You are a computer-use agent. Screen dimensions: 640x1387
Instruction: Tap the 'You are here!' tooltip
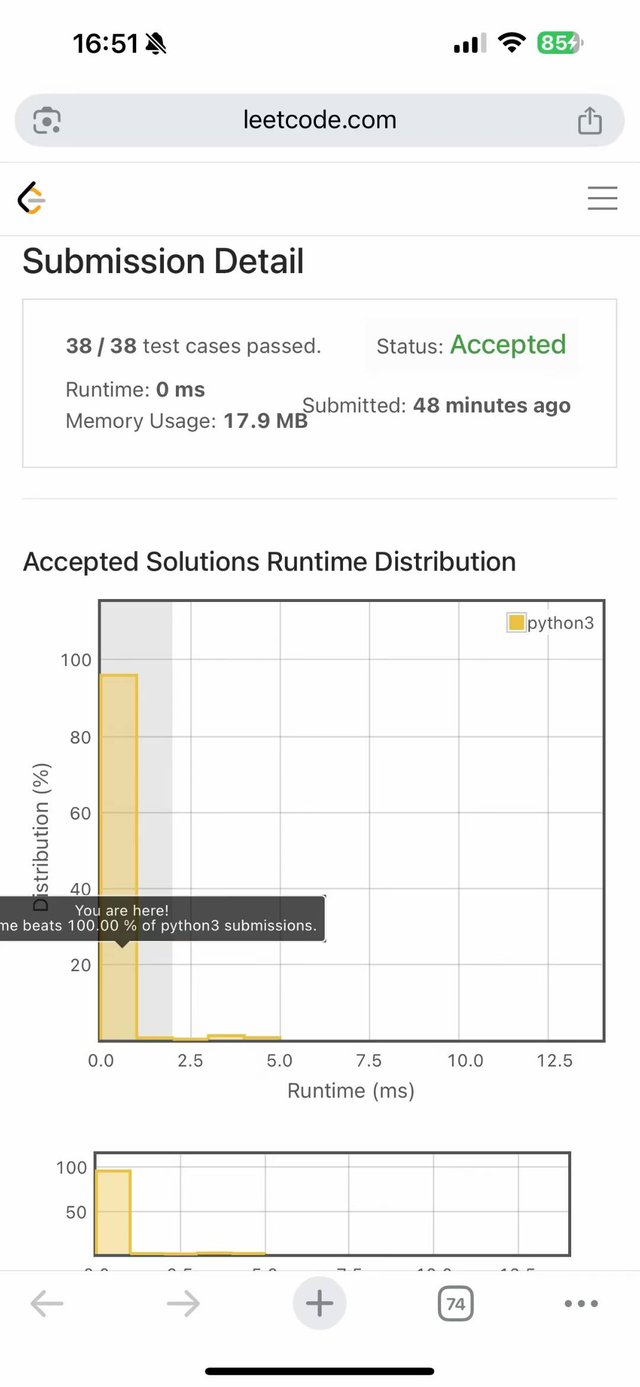click(x=160, y=918)
